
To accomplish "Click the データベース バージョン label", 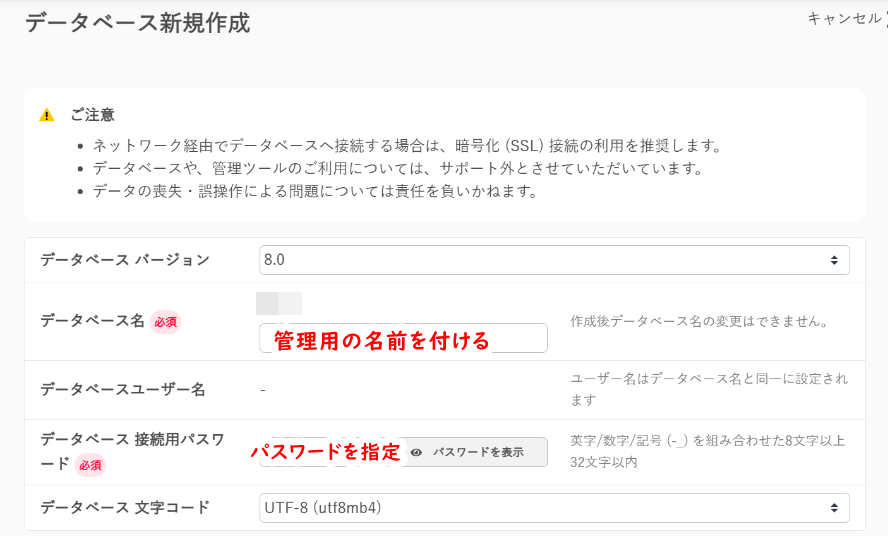I will click(125, 260).
